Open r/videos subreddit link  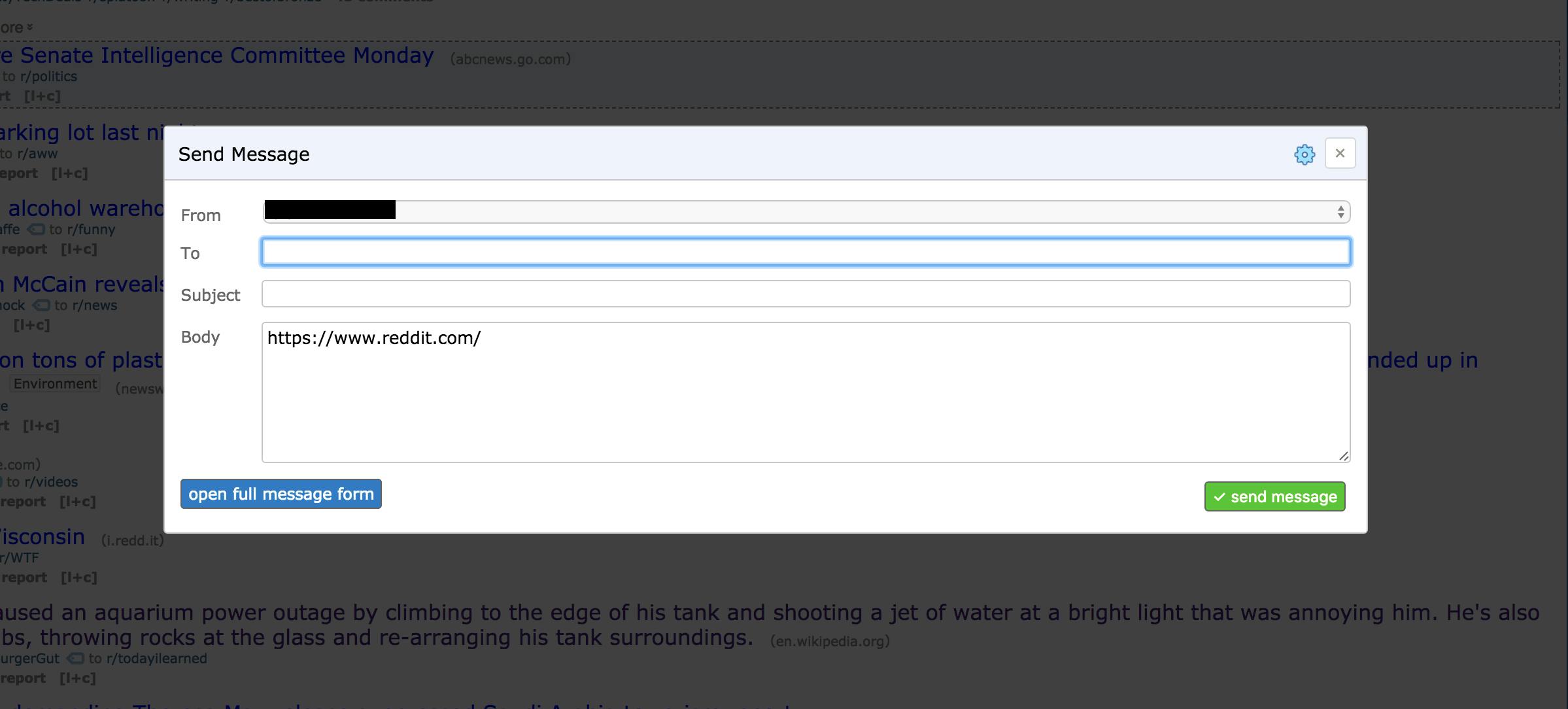[x=51, y=482]
